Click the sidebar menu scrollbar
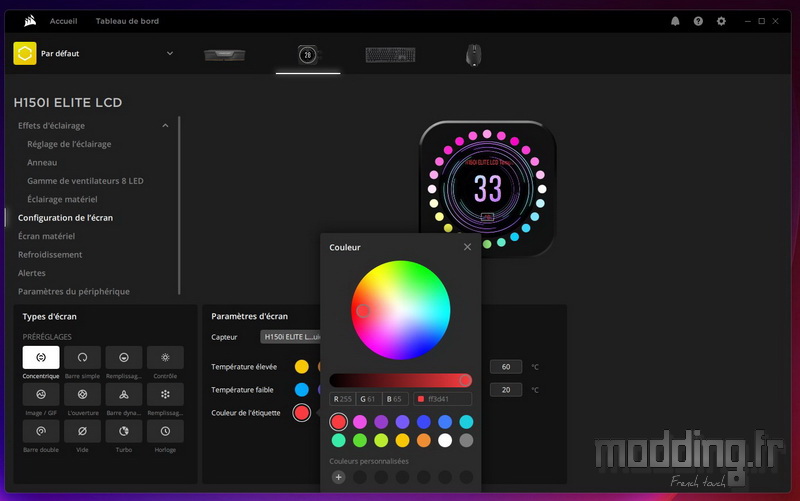The height and width of the screenshot is (501, 800). click(179, 205)
